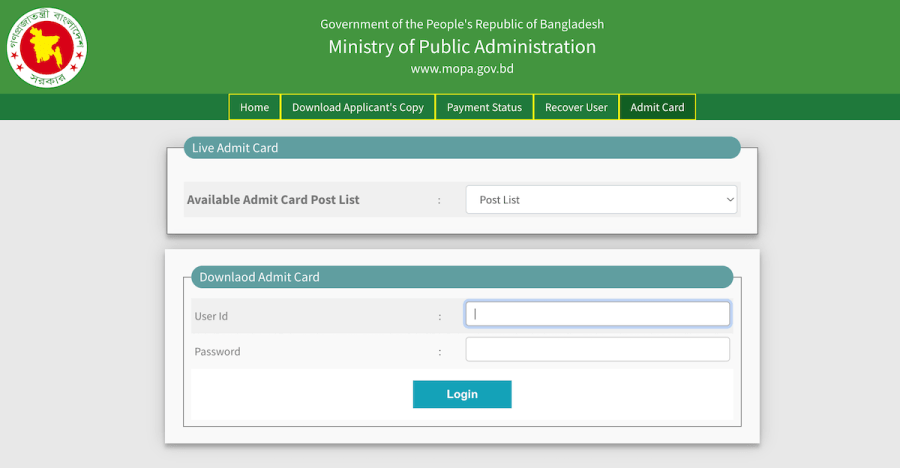The image size is (900, 468).
Task: Click the Live Admit Card section header
Action: [x=235, y=148]
